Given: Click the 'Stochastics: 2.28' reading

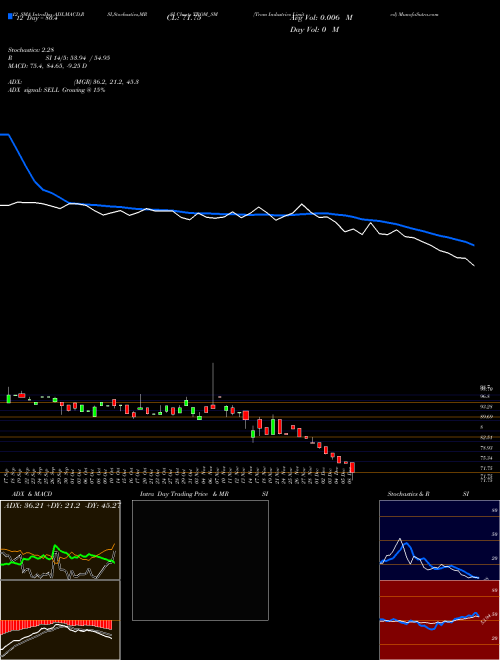Looking at the screenshot, I should coord(31,50).
